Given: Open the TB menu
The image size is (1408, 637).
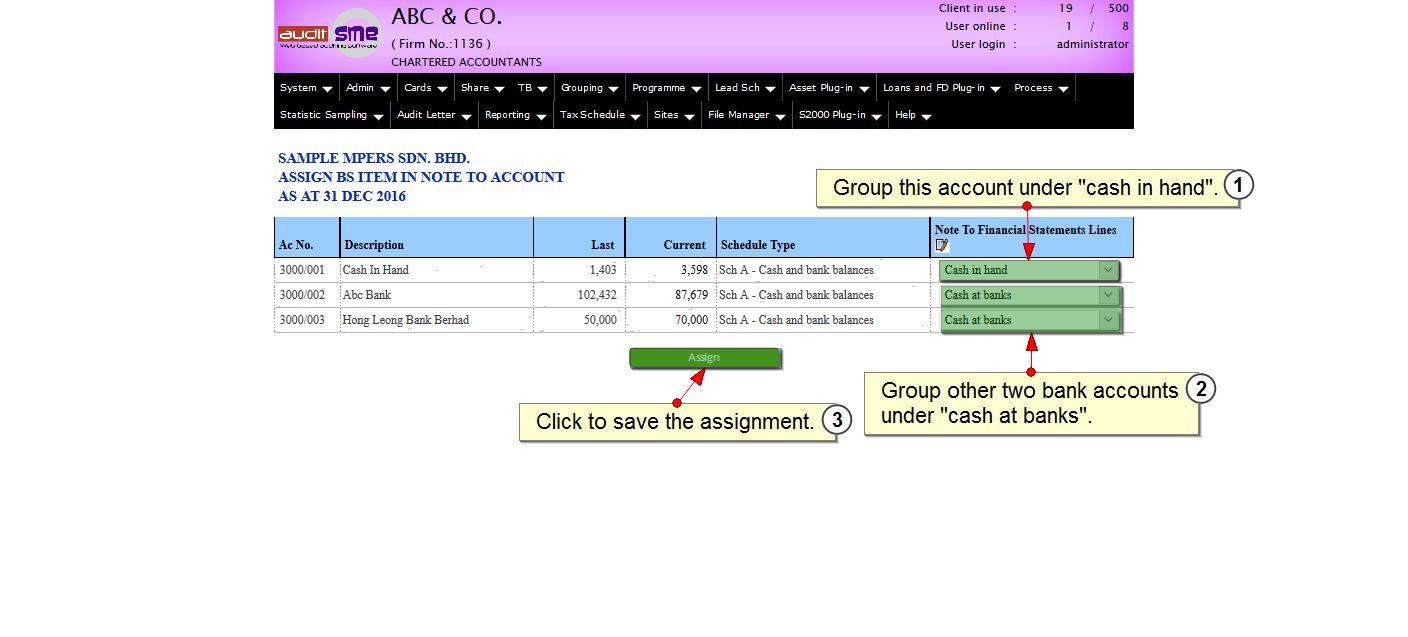Looking at the screenshot, I should click(x=532, y=88).
